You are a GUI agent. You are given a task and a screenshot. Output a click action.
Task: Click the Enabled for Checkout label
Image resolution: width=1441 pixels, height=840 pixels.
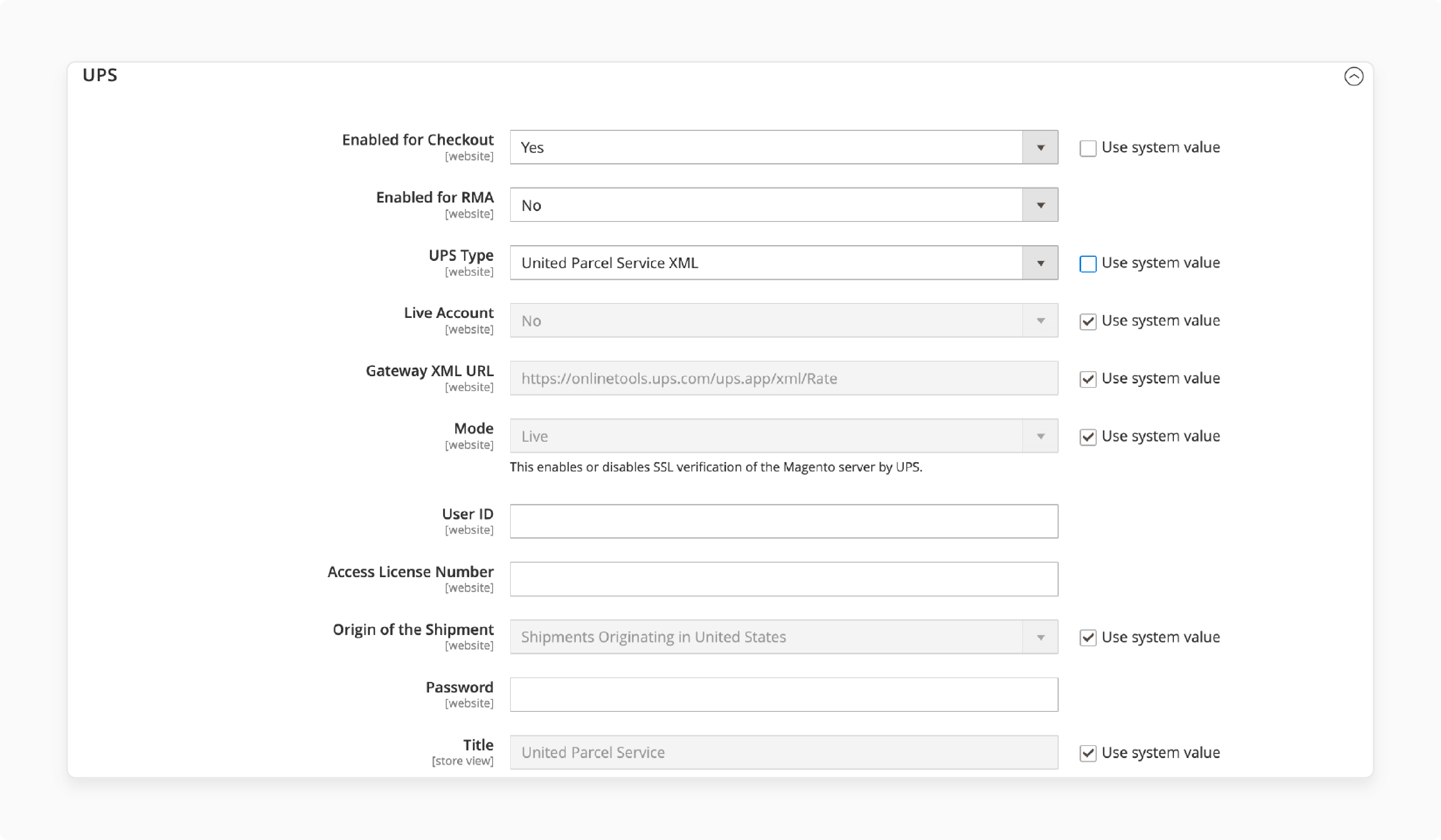click(x=417, y=139)
